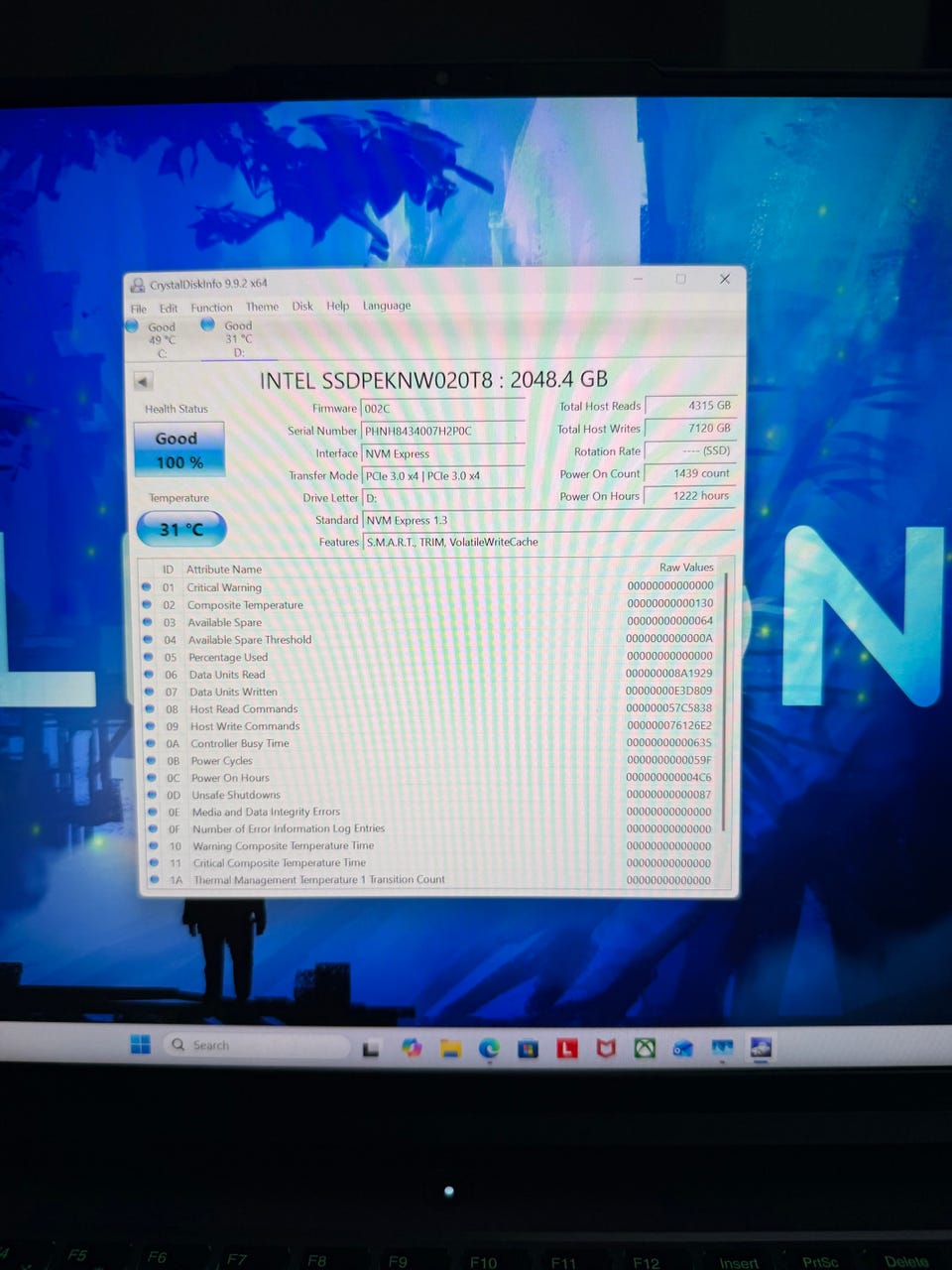The height and width of the screenshot is (1270, 952).
Task: Select the Host Read Commands row
Action: pos(430,708)
